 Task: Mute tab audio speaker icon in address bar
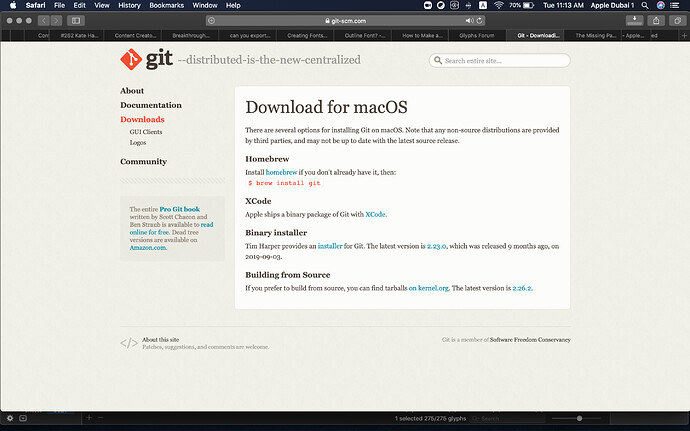tap(469, 21)
